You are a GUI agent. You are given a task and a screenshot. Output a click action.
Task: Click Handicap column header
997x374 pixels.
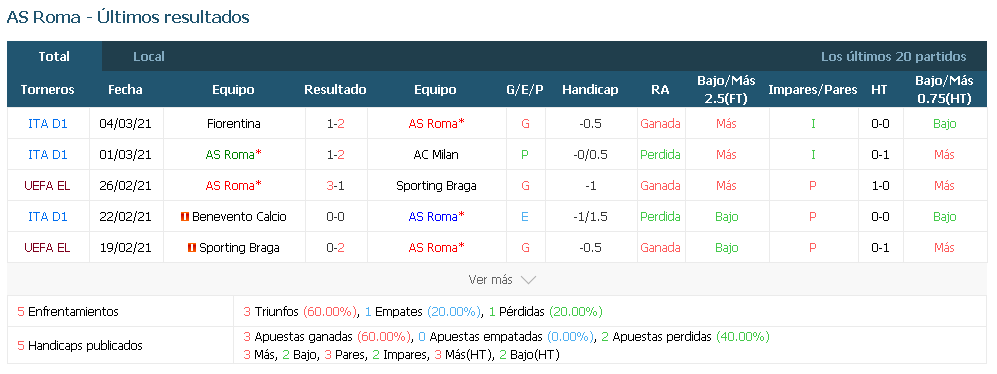pyautogui.click(x=590, y=90)
